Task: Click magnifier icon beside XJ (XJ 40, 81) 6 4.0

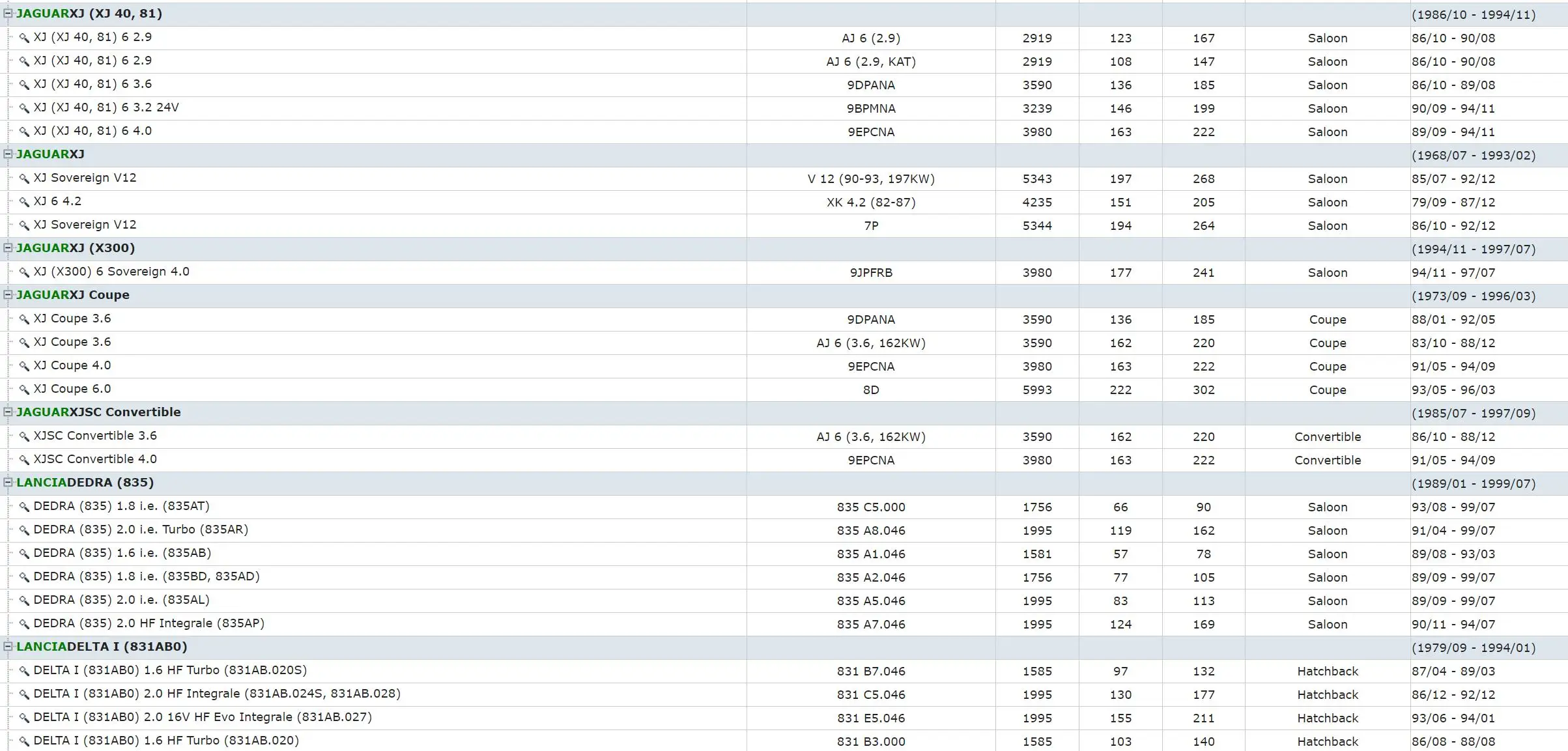Action: [24, 132]
